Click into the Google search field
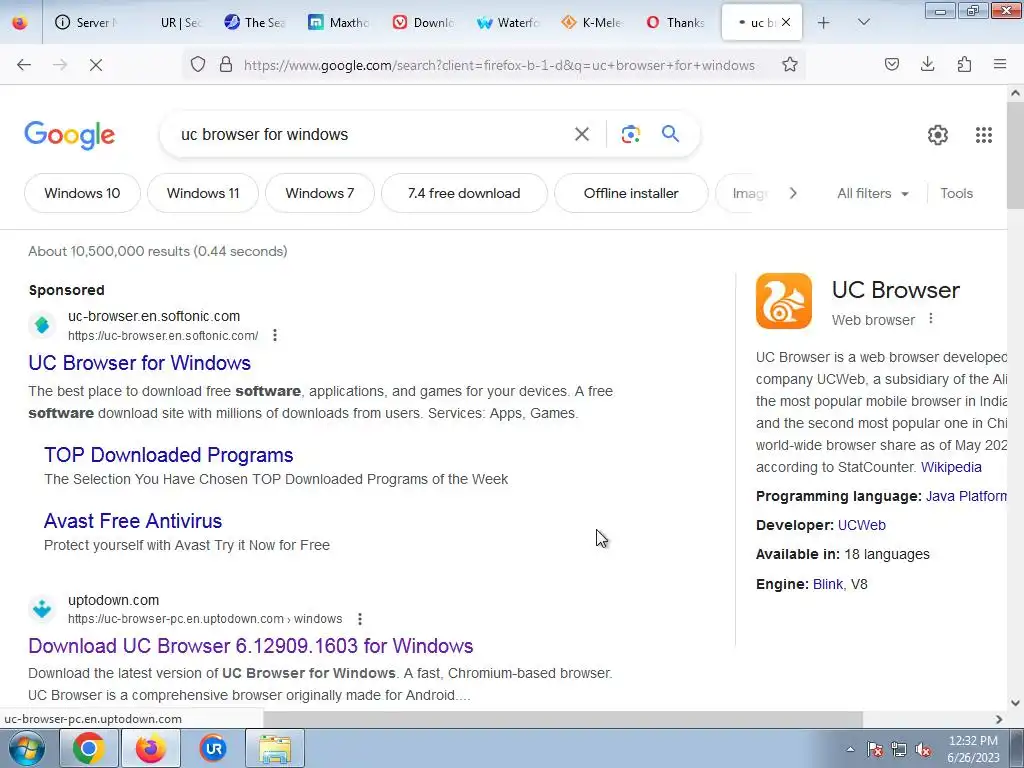This screenshot has height=768, width=1024. click(369, 135)
